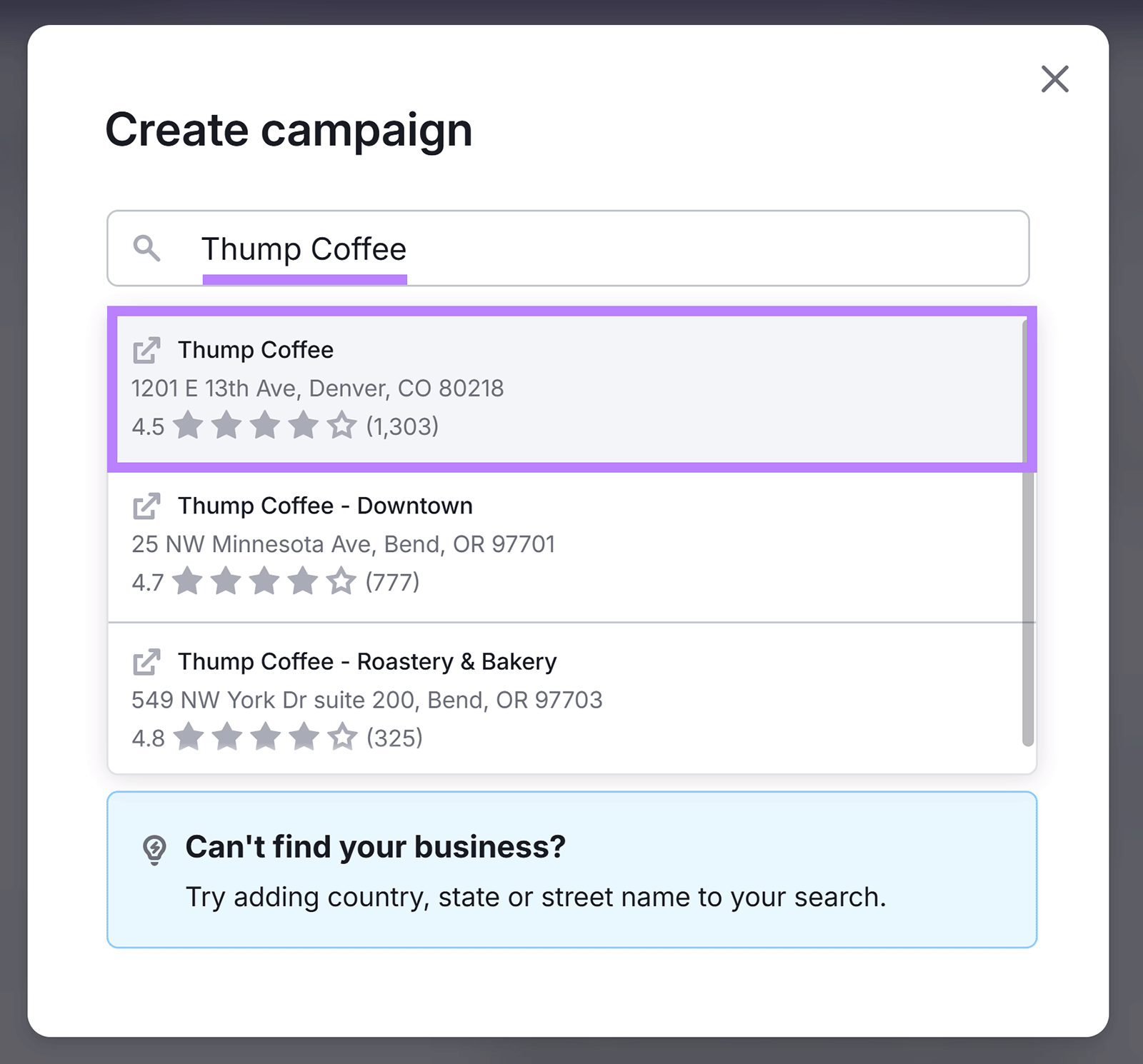
Task: Select the Thump Coffee - Downtown result
Action: point(568,543)
